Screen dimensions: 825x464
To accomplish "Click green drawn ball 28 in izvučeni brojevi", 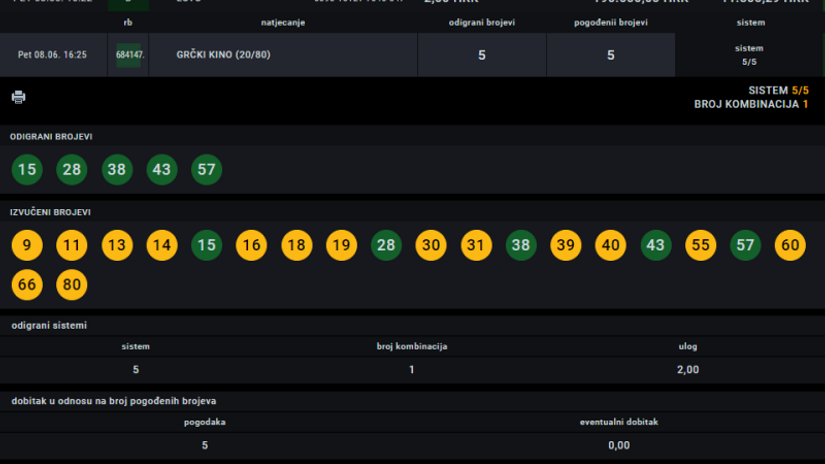I will tap(386, 245).
